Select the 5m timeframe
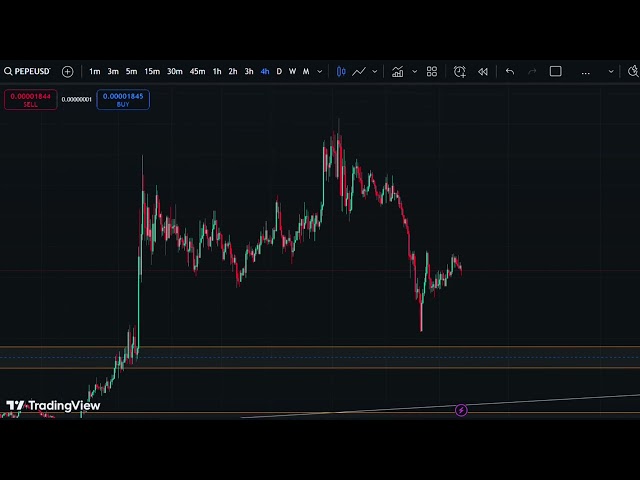The image size is (640, 480). pyautogui.click(x=131, y=71)
